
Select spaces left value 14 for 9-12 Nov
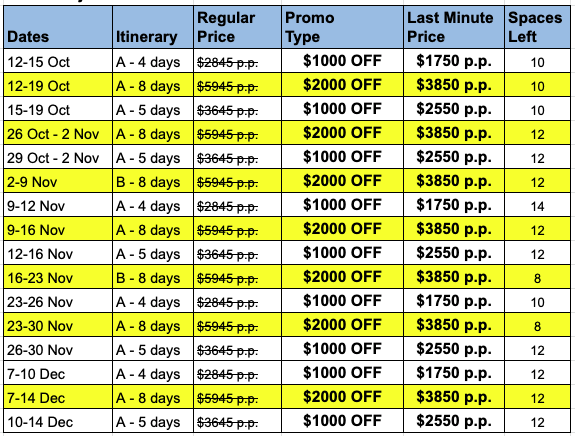537,205
